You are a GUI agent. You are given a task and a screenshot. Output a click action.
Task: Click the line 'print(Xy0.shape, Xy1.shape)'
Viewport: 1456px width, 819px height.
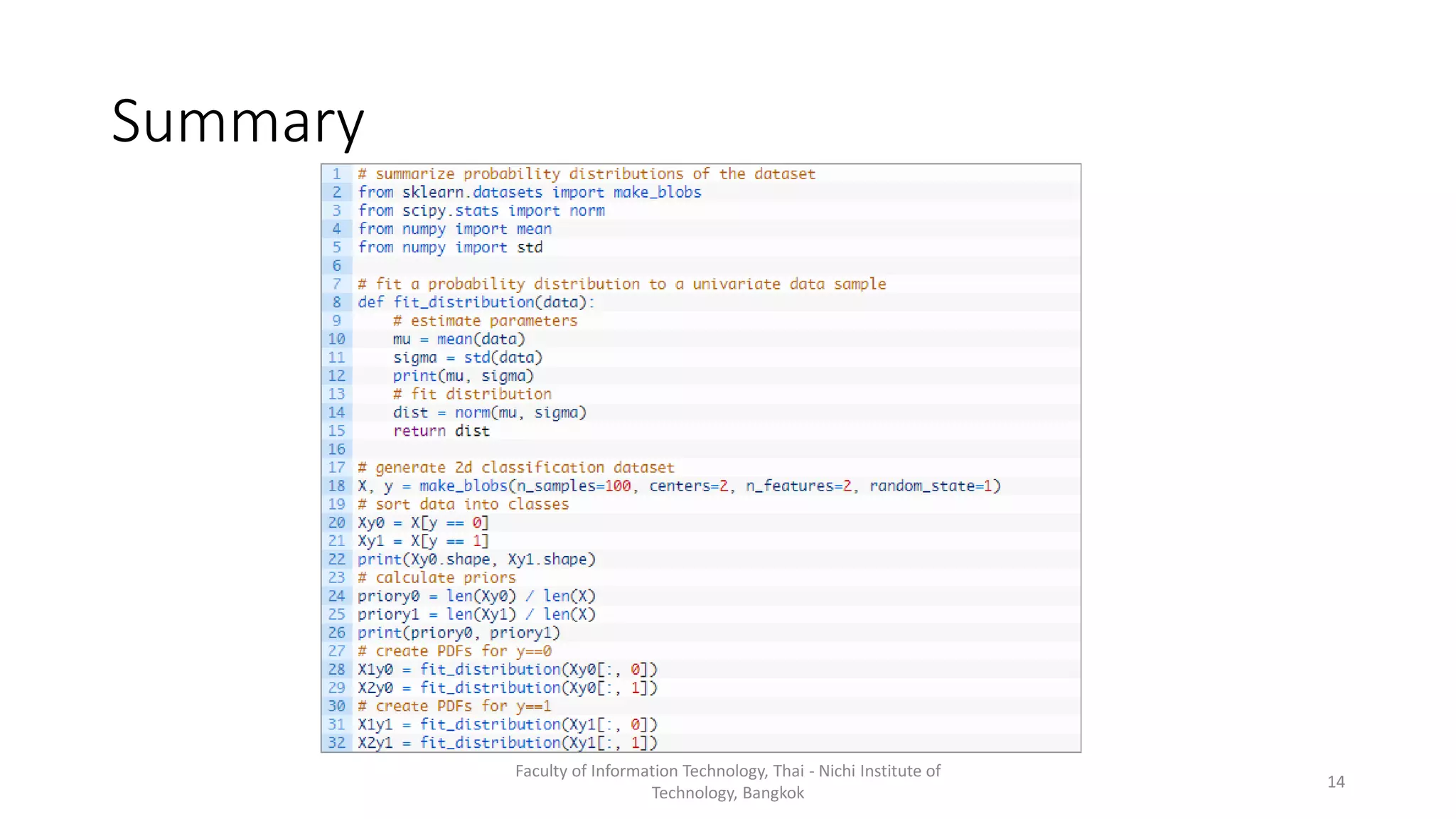(476, 560)
